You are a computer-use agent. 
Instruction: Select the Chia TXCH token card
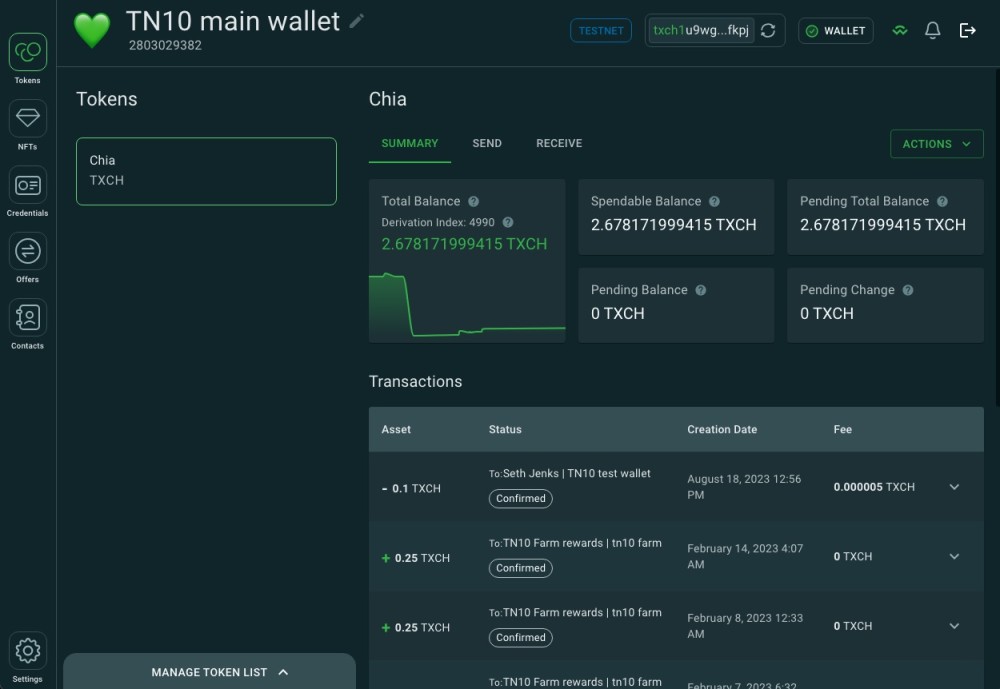[206, 172]
